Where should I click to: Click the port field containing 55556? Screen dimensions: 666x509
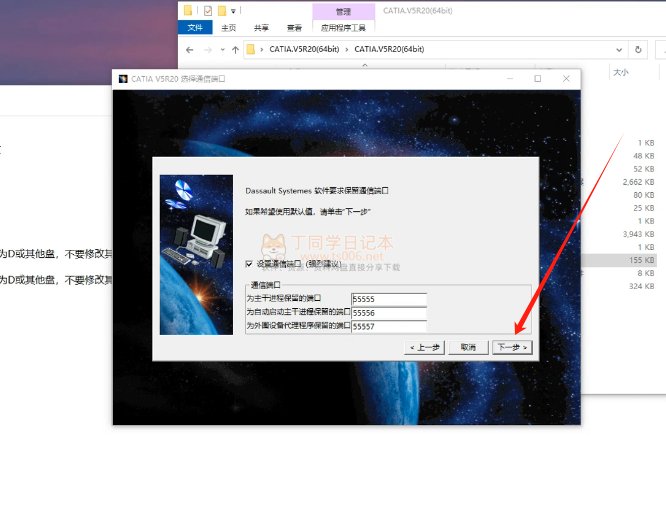click(x=389, y=313)
